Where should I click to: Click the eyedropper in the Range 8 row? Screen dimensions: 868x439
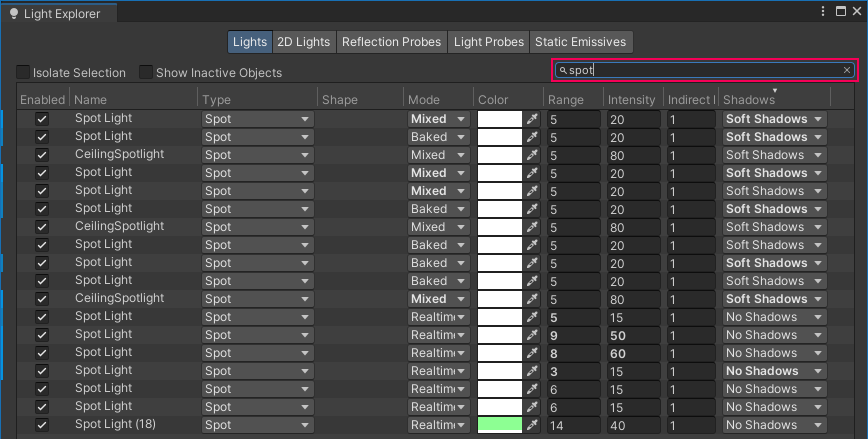click(x=532, y=353)
